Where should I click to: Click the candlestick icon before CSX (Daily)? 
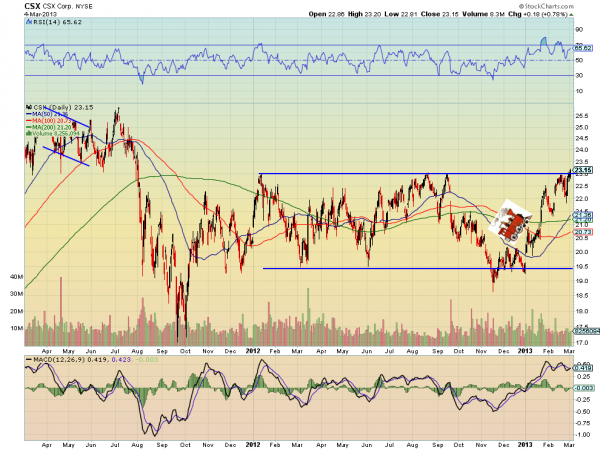coord(28,108)
